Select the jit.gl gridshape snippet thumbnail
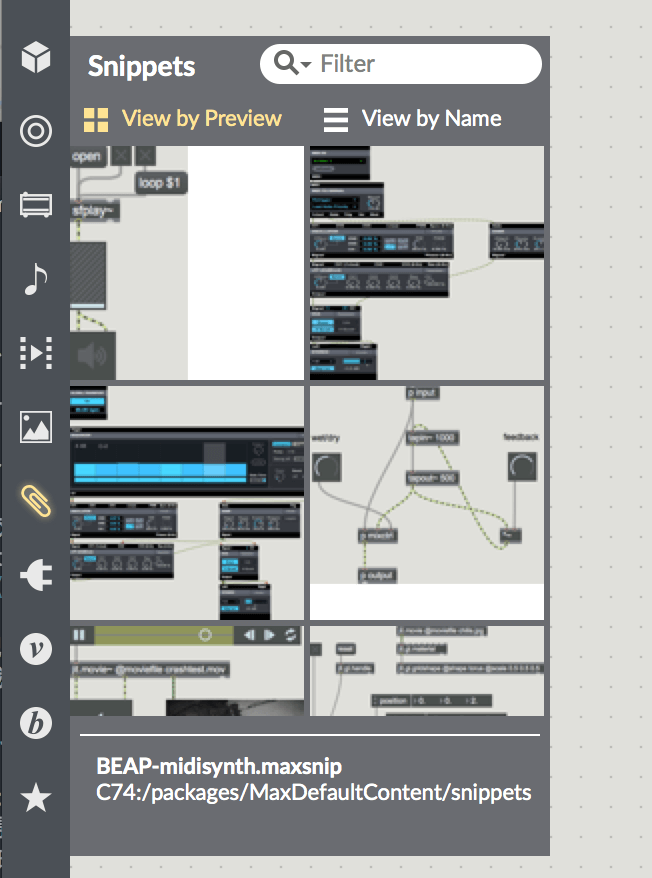652x878 pixels. (x=427, y=671)
